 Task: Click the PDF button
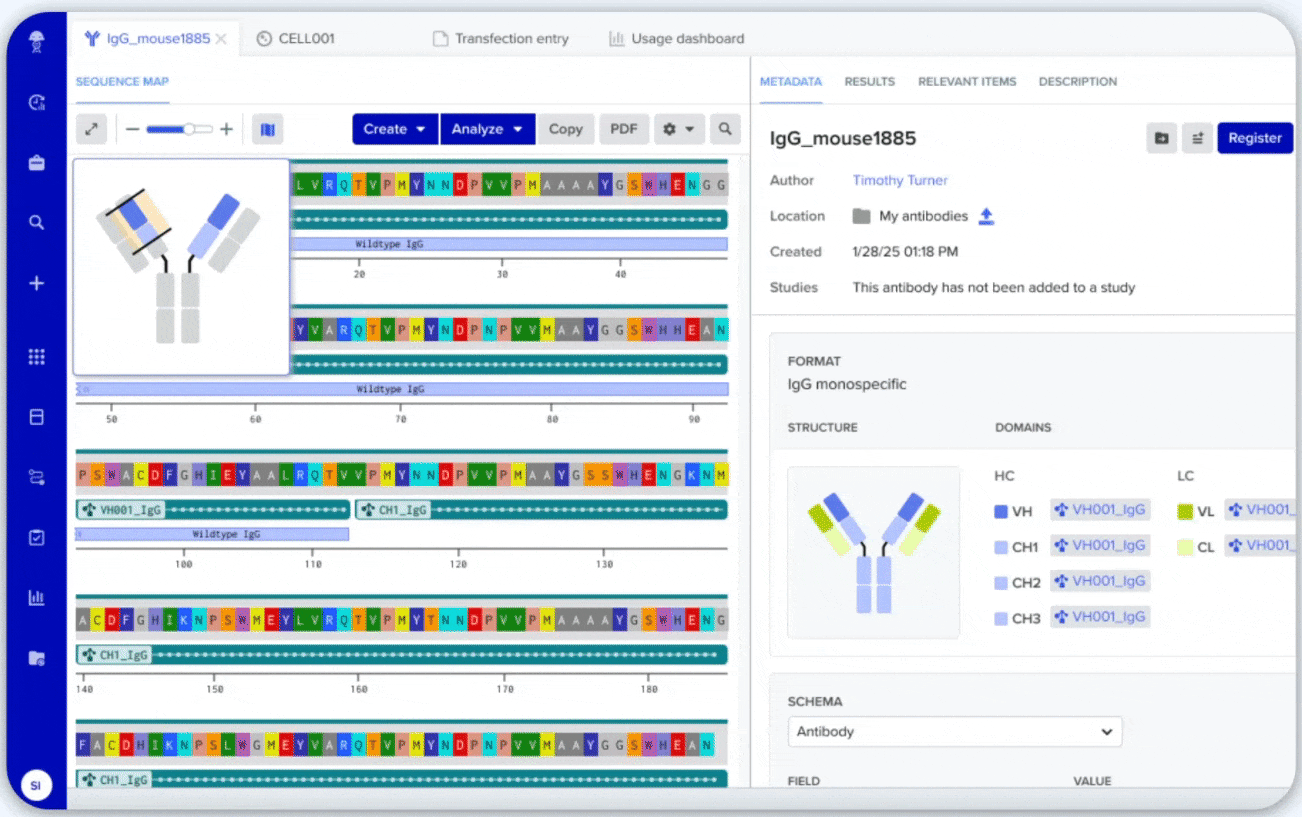(624, 129)
